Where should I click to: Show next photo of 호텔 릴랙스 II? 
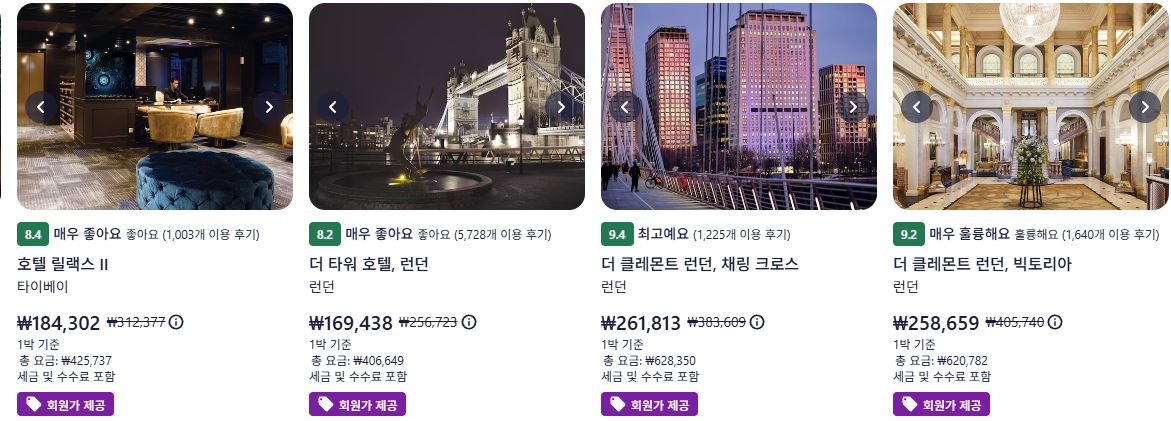[x=268, y=107]
